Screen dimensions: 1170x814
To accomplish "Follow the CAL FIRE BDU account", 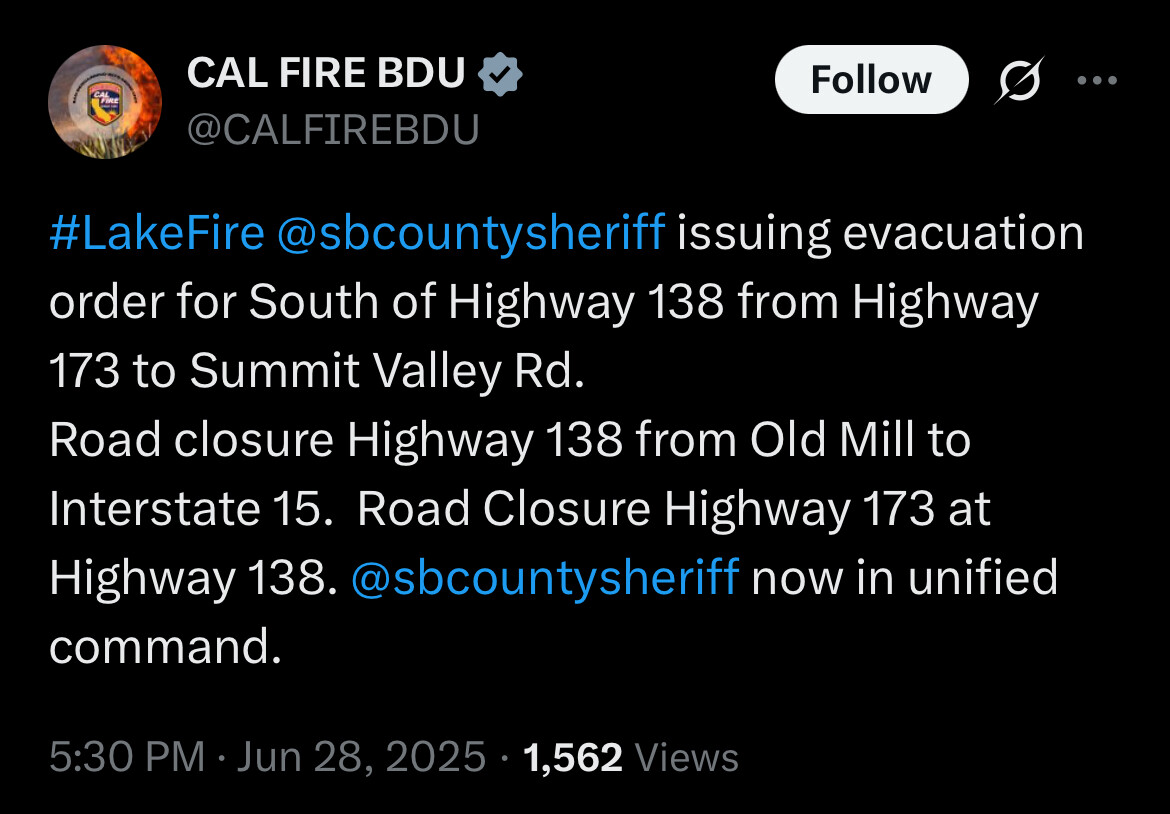I will point(872,80).
